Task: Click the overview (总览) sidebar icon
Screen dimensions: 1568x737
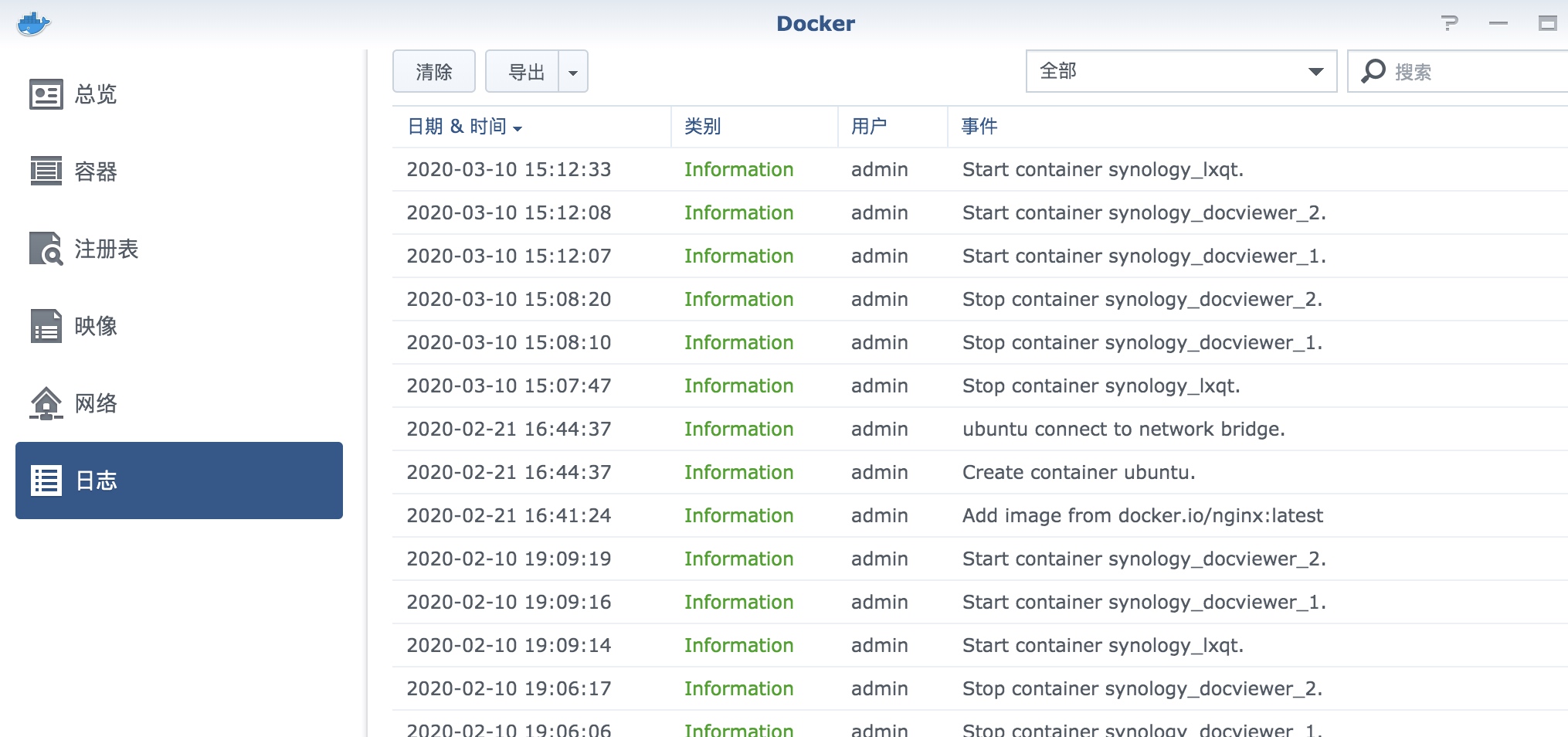Action: click(x=46, y=94)
